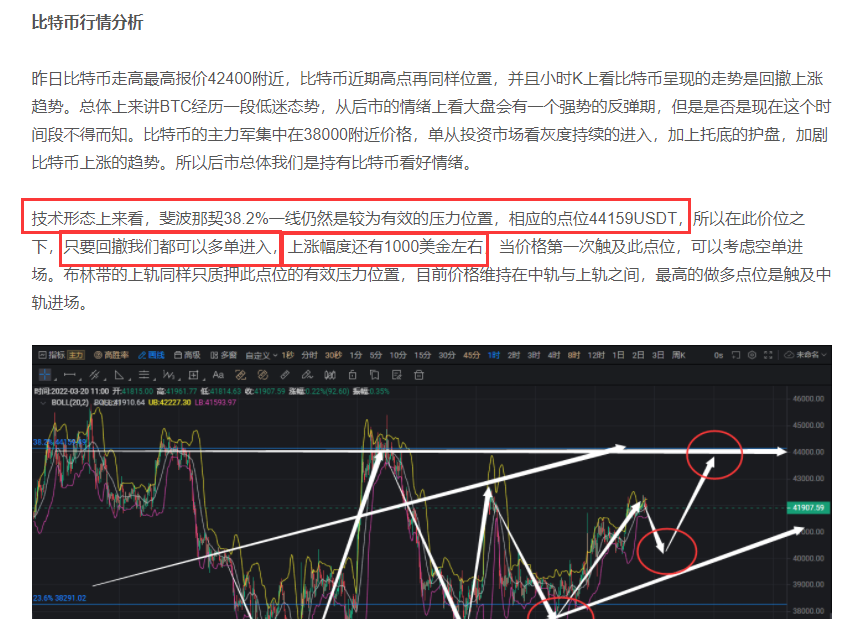The height and width of the screenshot is (619, 844).
Task: Toggle the 主力 badge
Action: pyautogui.click(x=76, y=355)
